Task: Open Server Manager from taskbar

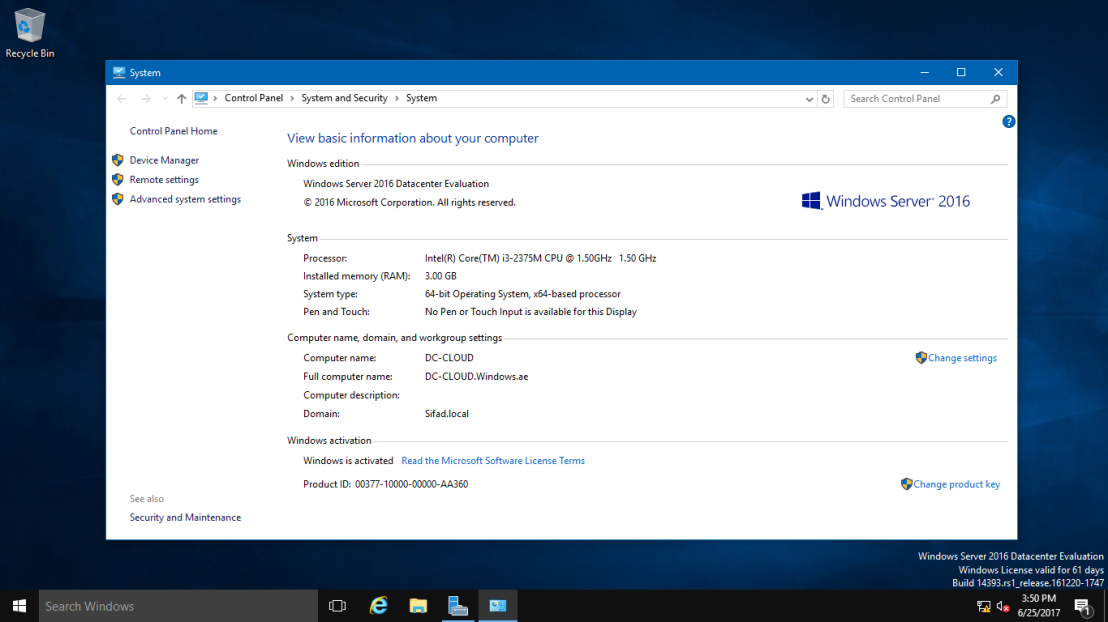Action: [x=458, y=606]
